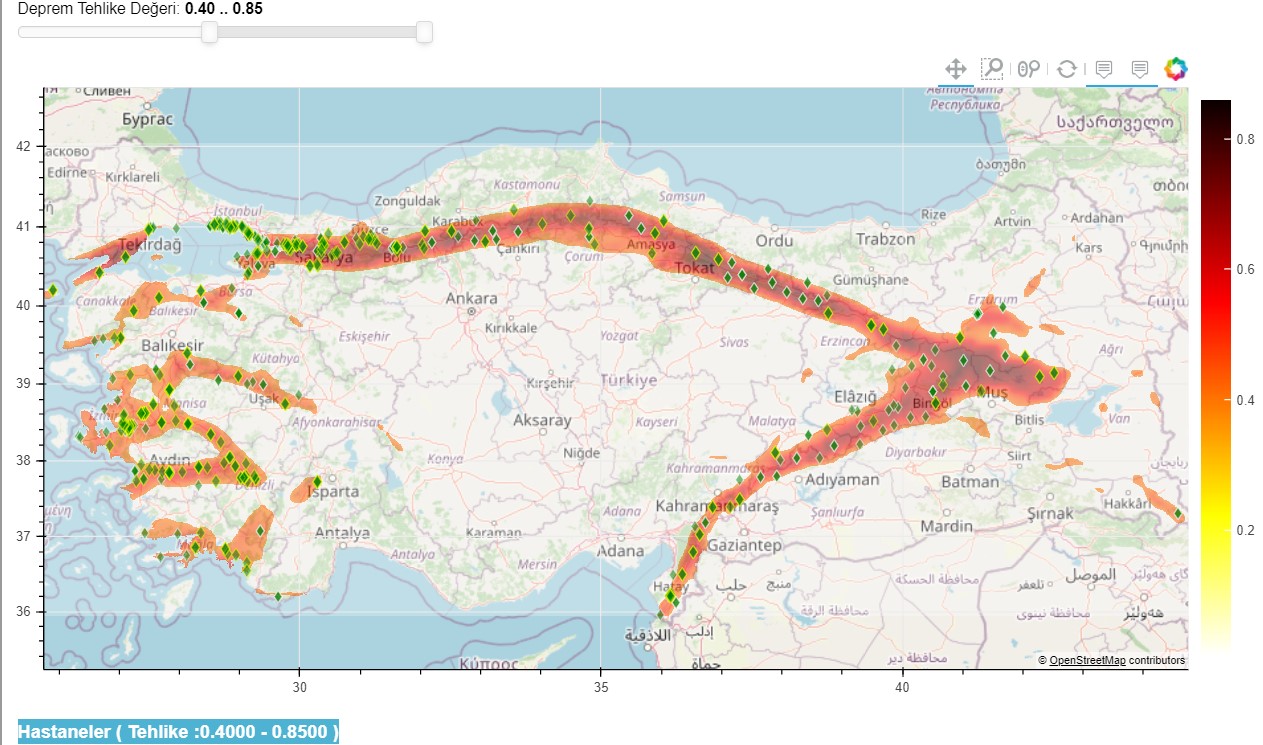Select the Box Zoom tool
The width and height of the screenshot is (1263, 745).
click(992, 69)
